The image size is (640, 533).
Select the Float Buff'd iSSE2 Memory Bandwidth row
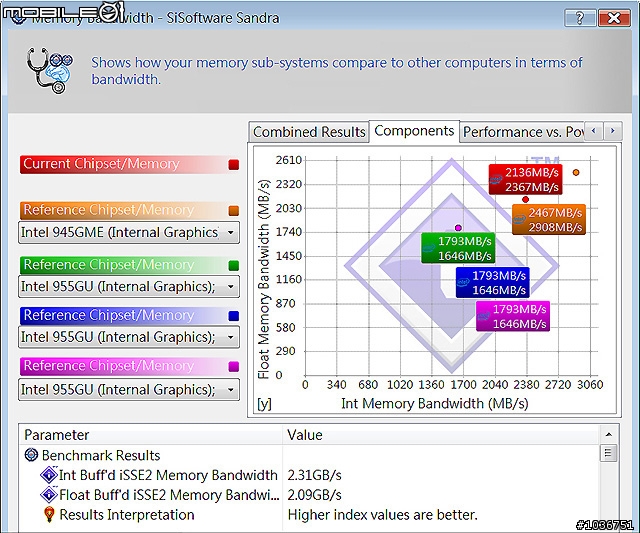pos(309,495)
